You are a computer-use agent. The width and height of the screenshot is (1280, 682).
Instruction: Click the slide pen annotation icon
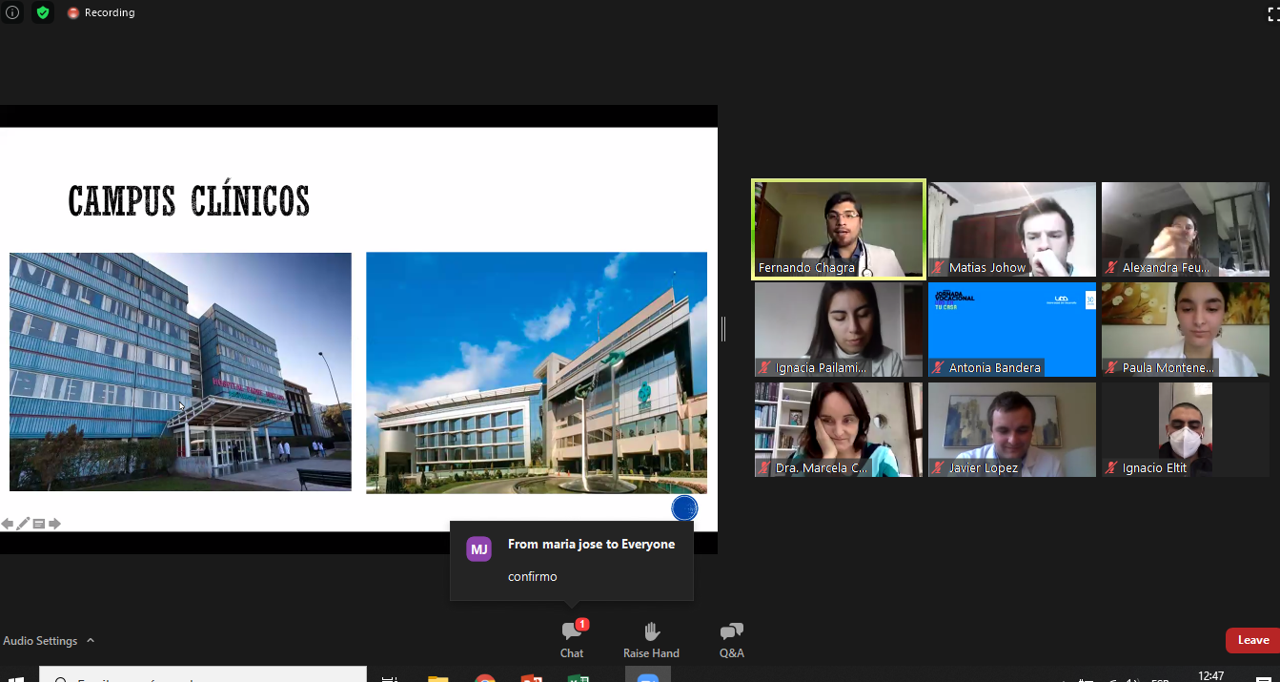coord(23,524)
